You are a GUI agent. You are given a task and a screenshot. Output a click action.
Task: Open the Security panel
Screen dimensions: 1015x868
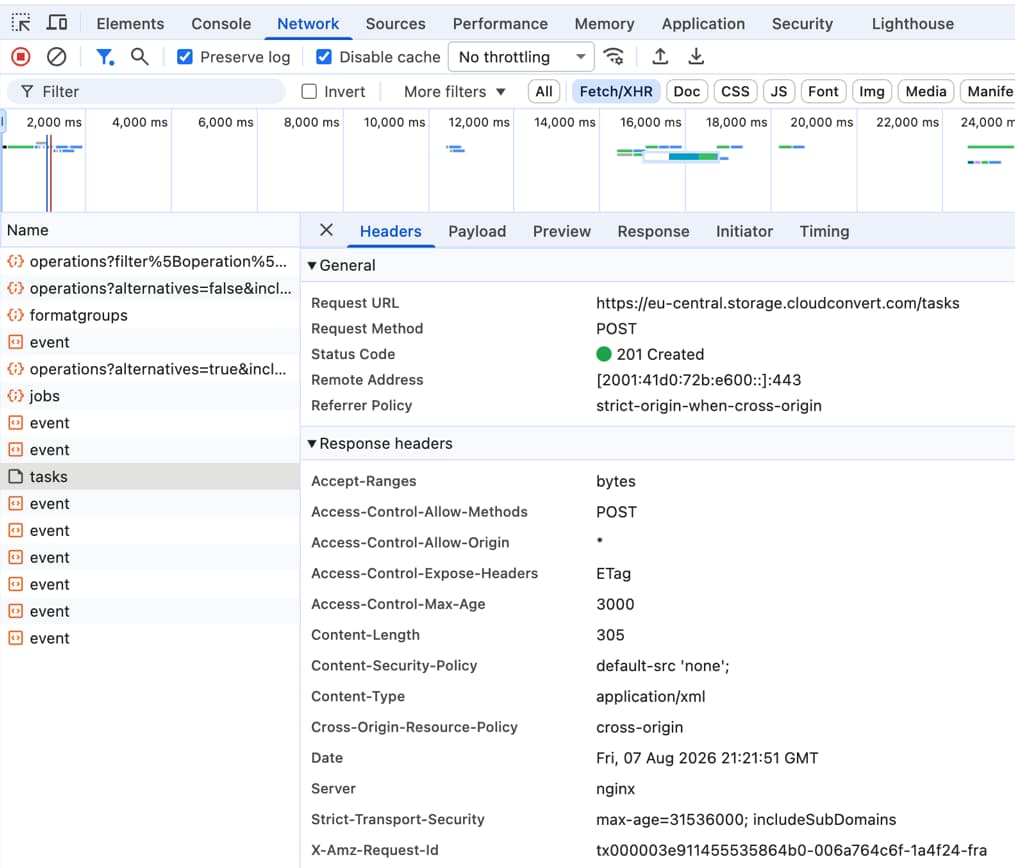pos(802,24)
